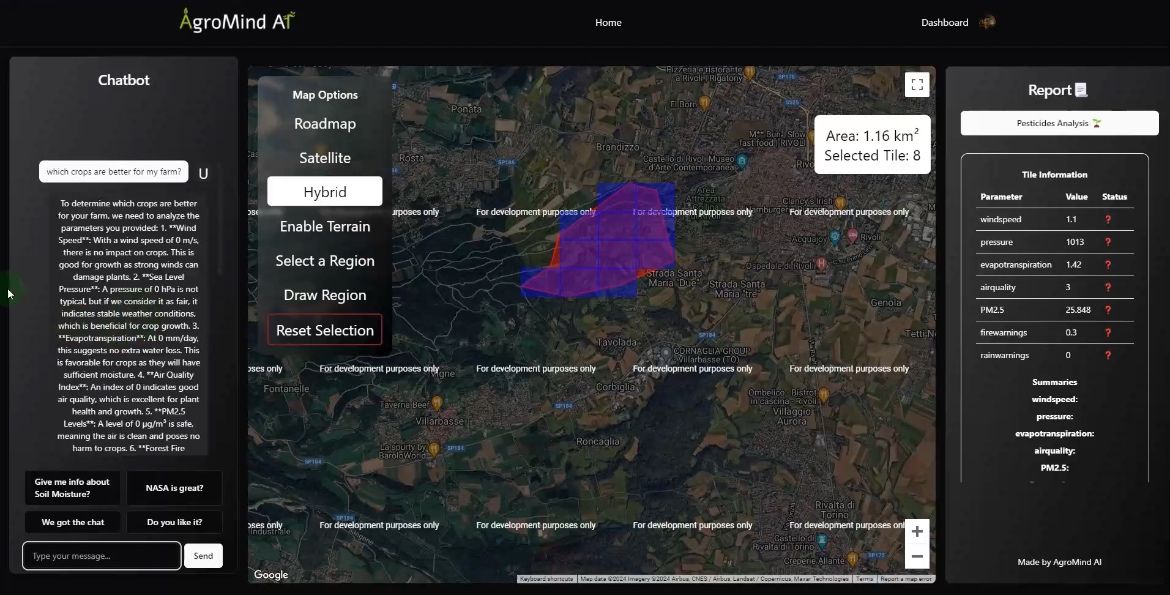Click the document icon beside Report
Viewport: 1170px width, 595px height.
click(x=1080, y=90)
